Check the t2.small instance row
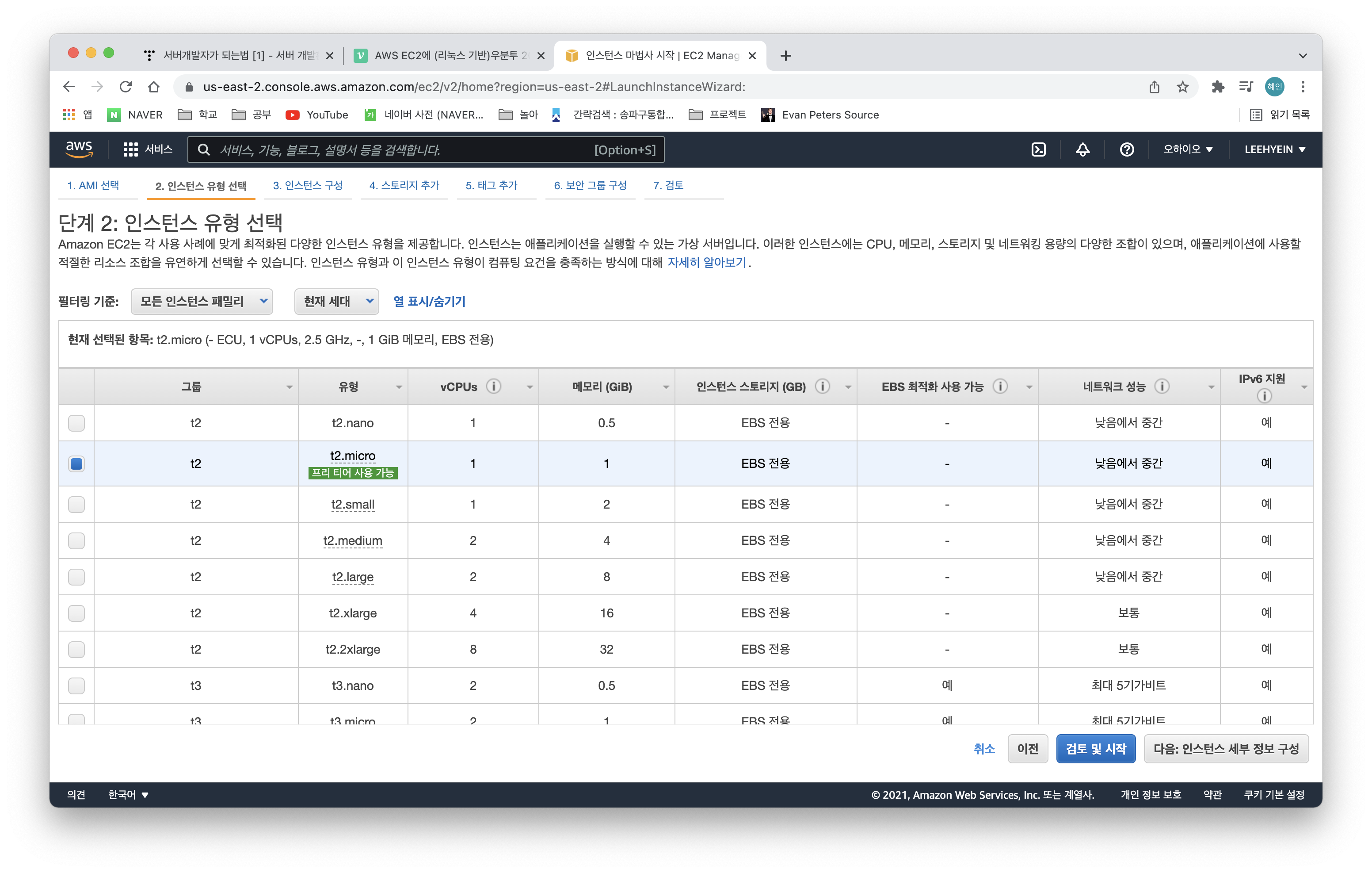Screen dimensions: 1372x873 tap(76, 504)
